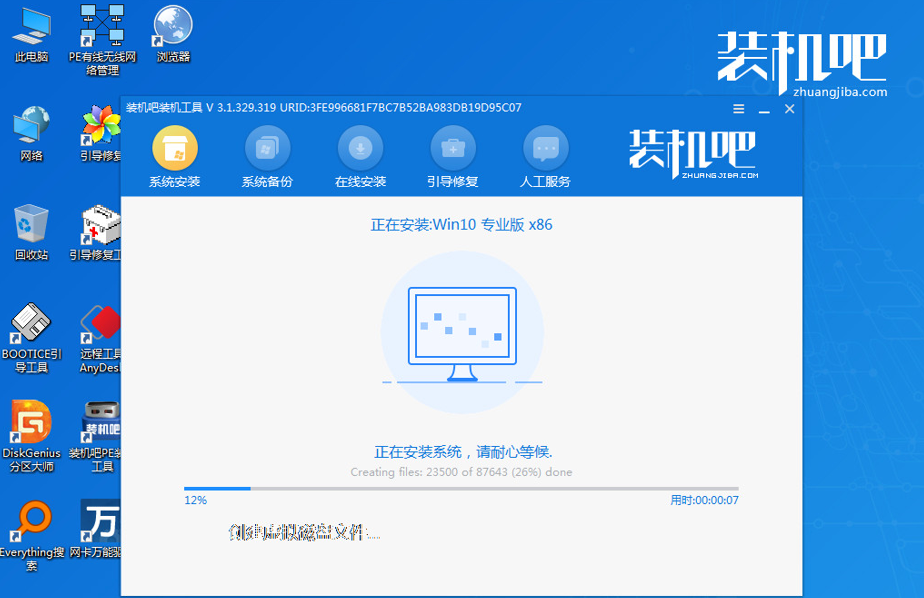
Task: Open the 系统备份 (System Backup) function
Action: coord(266,155)
